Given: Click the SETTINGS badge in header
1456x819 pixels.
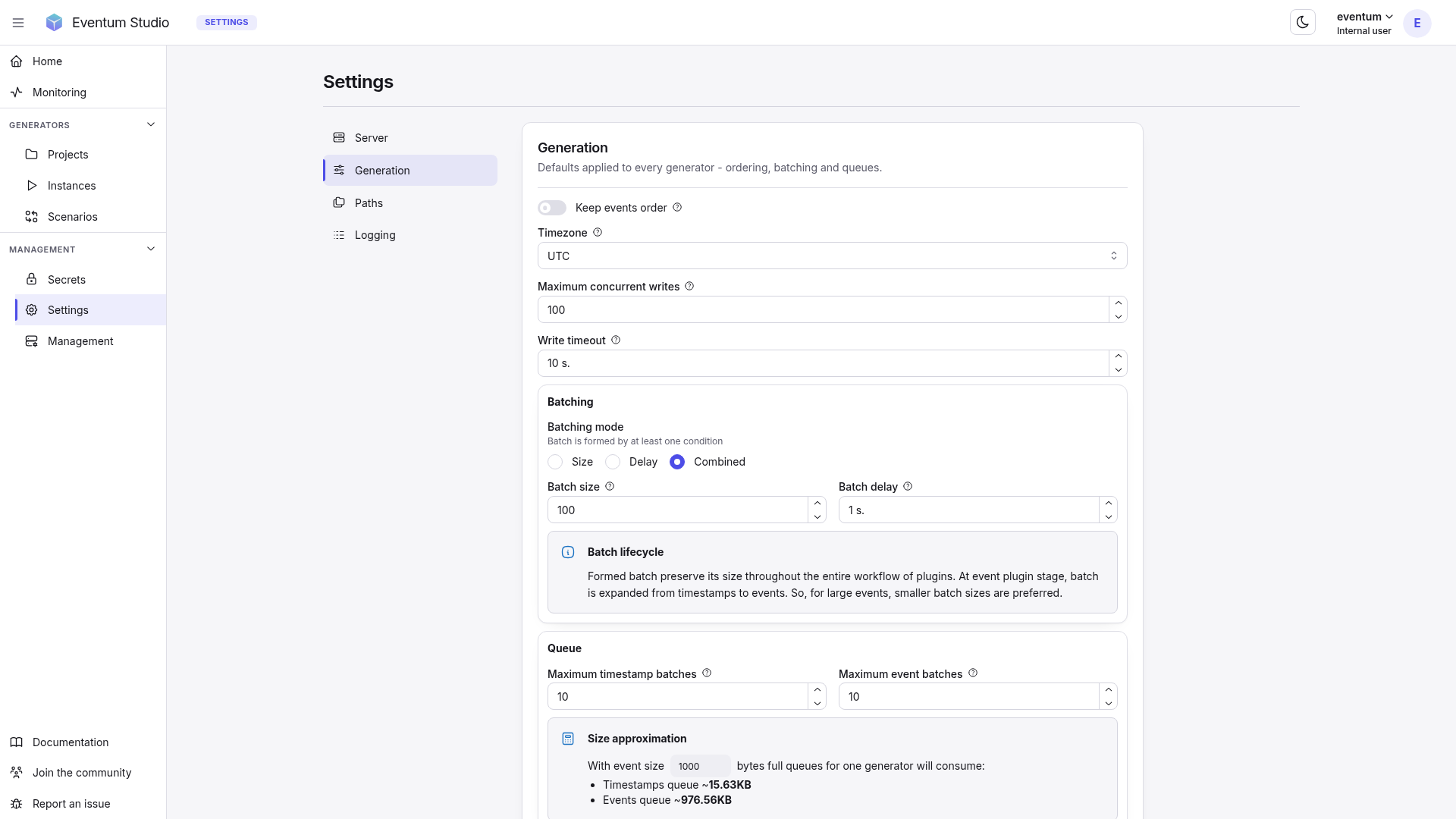Looking at the screenshot, I should (227, 23).
